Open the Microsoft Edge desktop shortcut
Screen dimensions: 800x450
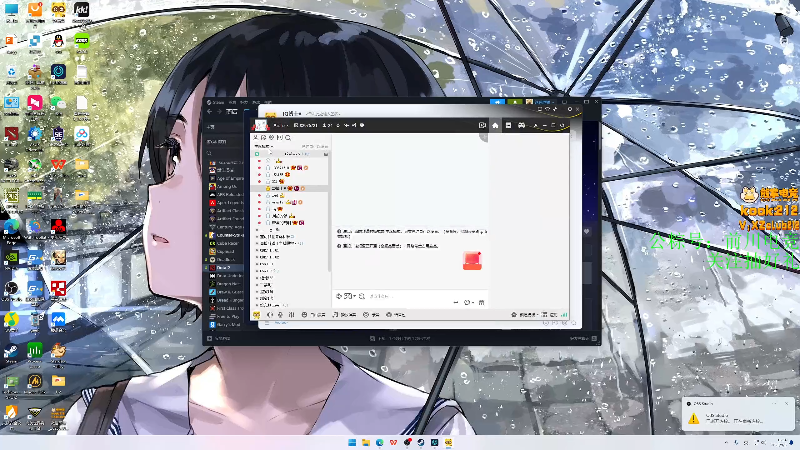coord(11,228)
